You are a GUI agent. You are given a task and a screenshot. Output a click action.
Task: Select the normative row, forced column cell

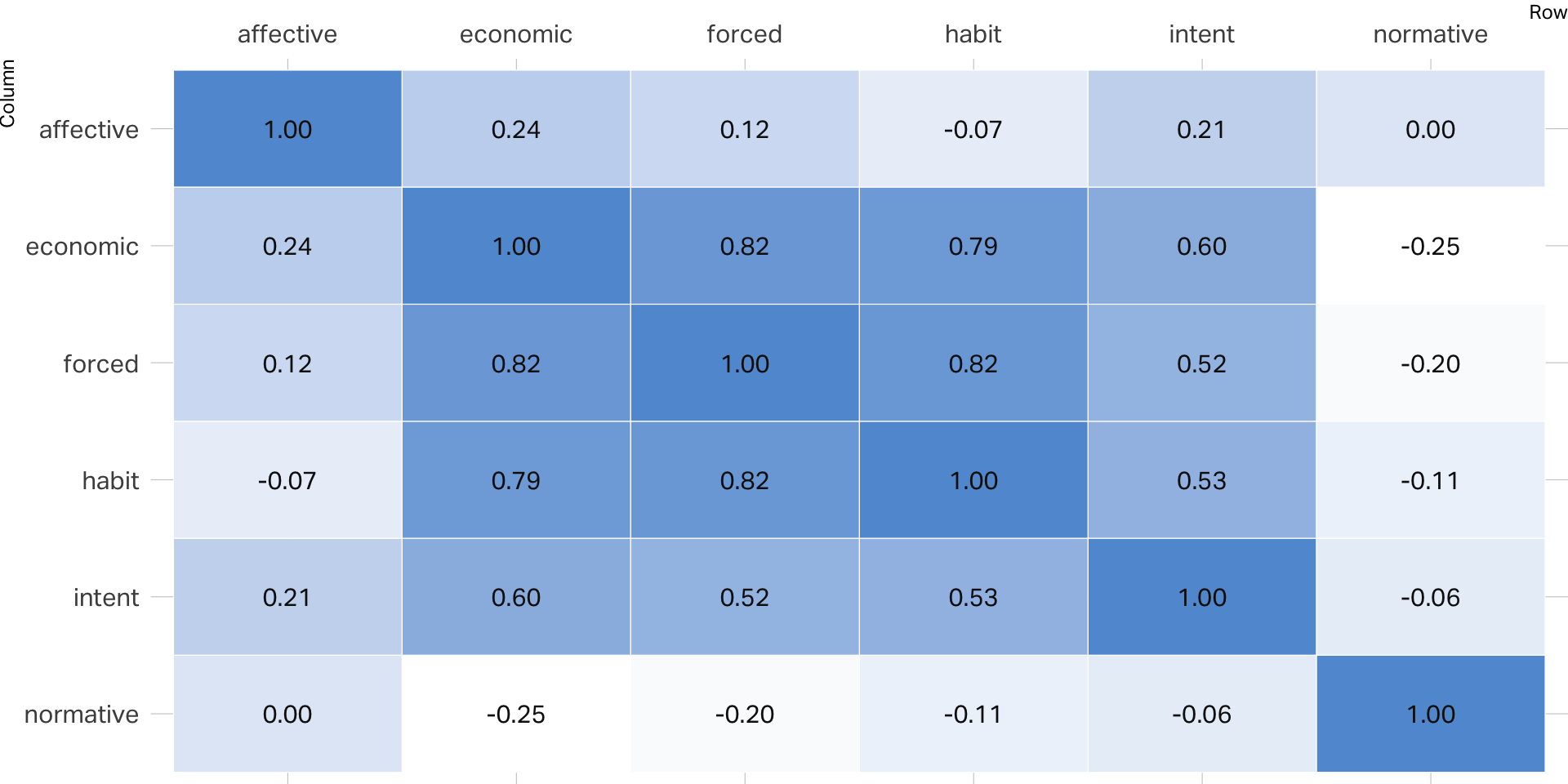pos(744,714)
